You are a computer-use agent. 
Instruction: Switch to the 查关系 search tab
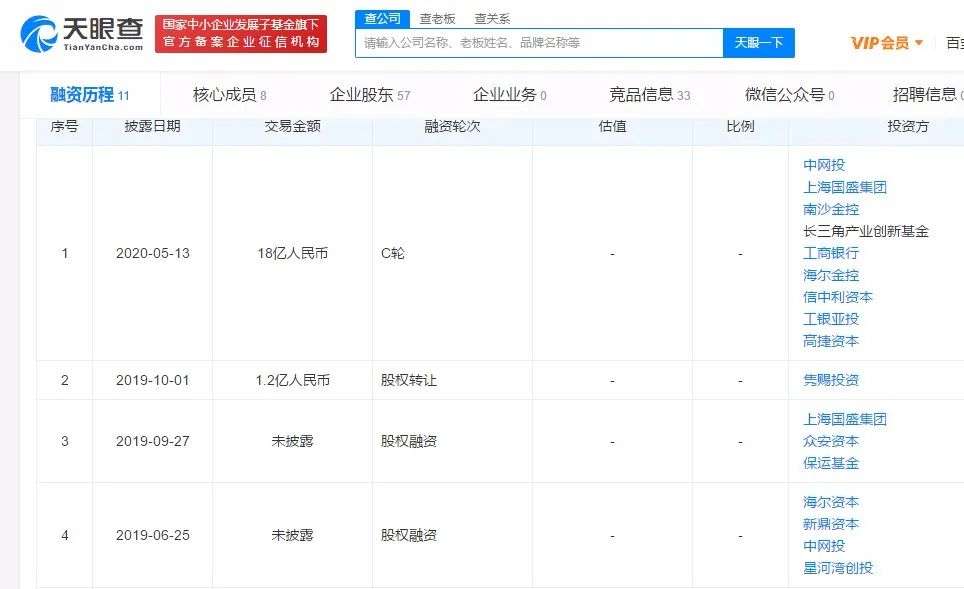point(492,19)
